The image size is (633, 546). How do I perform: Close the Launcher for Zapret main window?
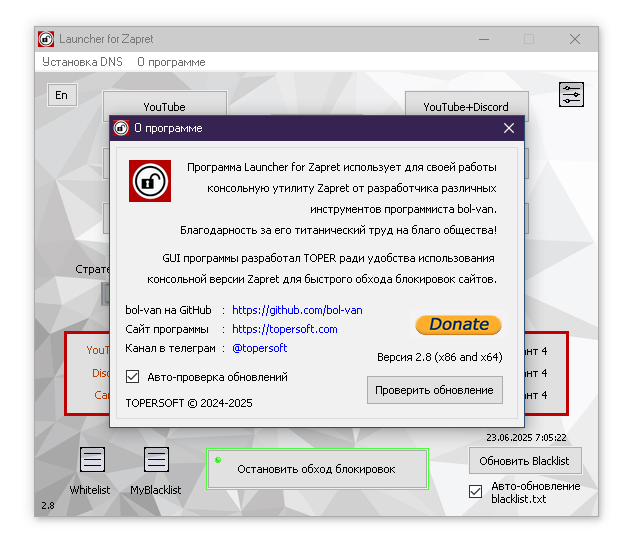tap(575, 39)
